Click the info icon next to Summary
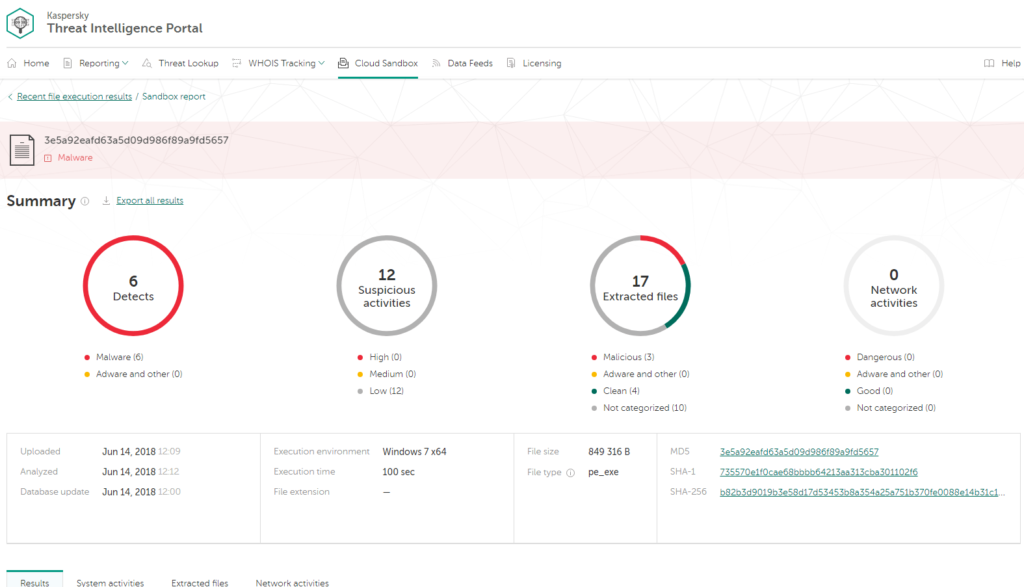Viewport: 1024px width, 587px height. pyautogui.click(x=85, y=201)
